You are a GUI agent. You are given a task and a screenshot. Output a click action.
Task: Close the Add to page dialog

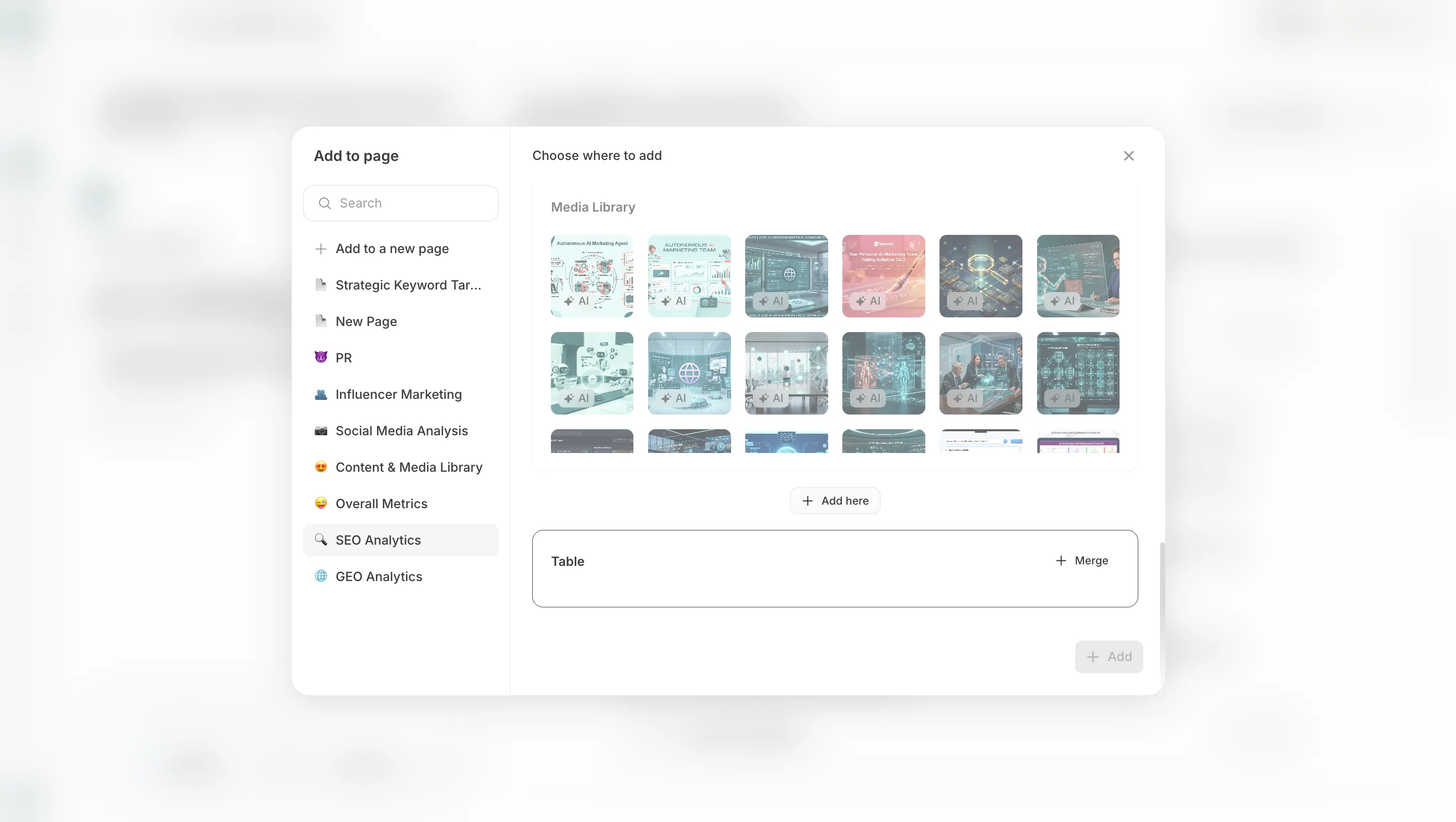click(1128, 155)
